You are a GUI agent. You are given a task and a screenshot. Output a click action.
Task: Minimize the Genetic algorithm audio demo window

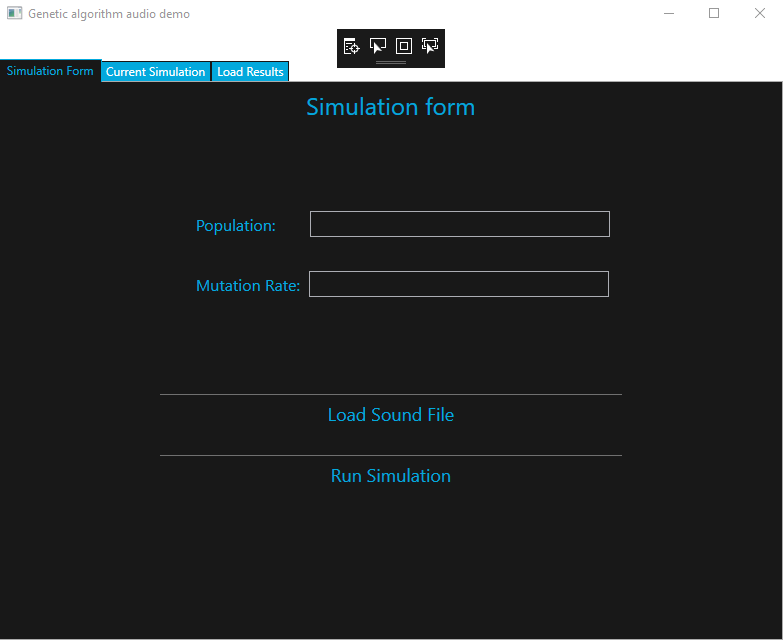(669, 13)
